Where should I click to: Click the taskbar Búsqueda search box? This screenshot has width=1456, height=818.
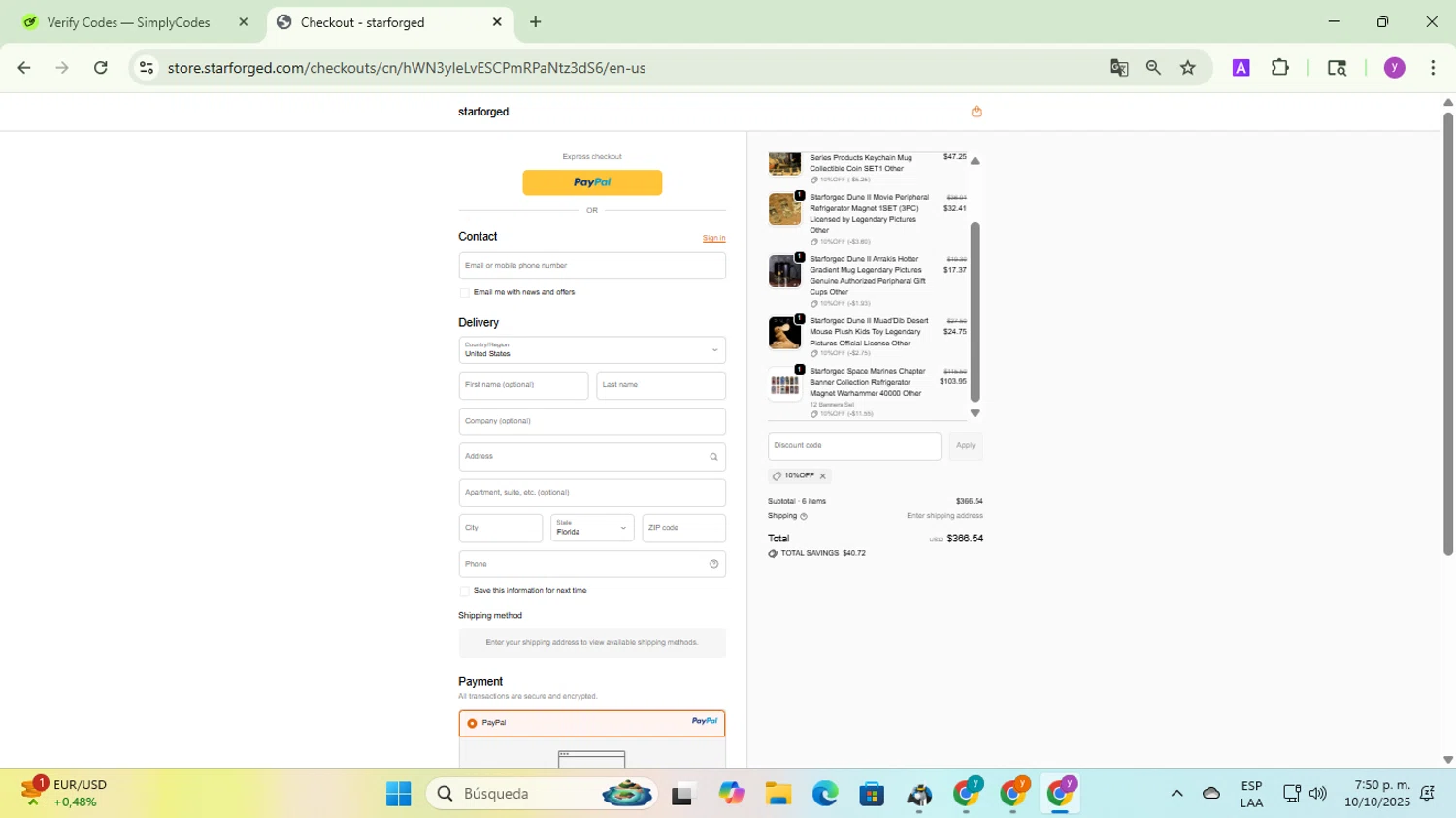[x=542, y=794]
